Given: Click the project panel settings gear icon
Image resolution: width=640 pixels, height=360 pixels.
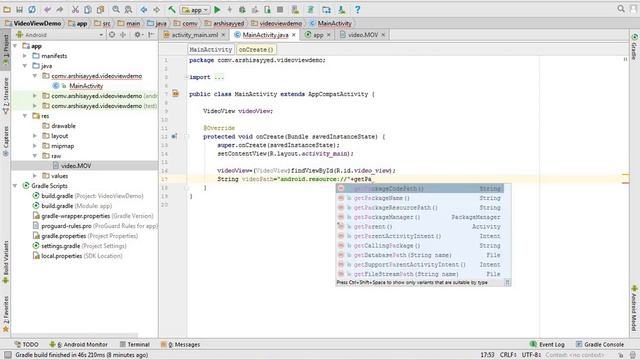Looking at the screenshot, I should tap(138, 35).
